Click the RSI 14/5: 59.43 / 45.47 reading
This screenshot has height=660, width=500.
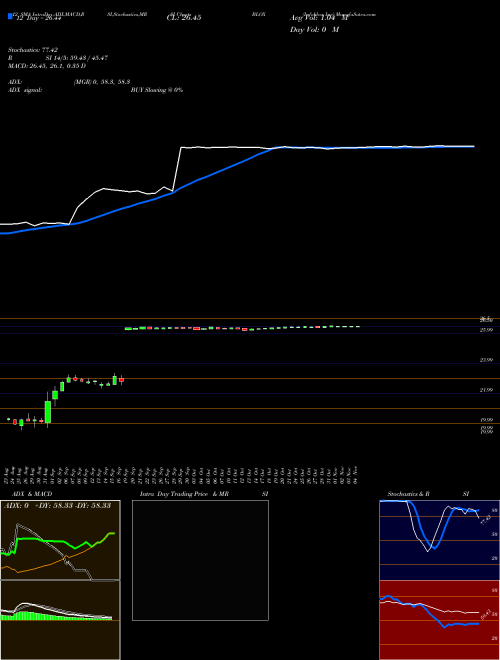click(x=58, y=58)
